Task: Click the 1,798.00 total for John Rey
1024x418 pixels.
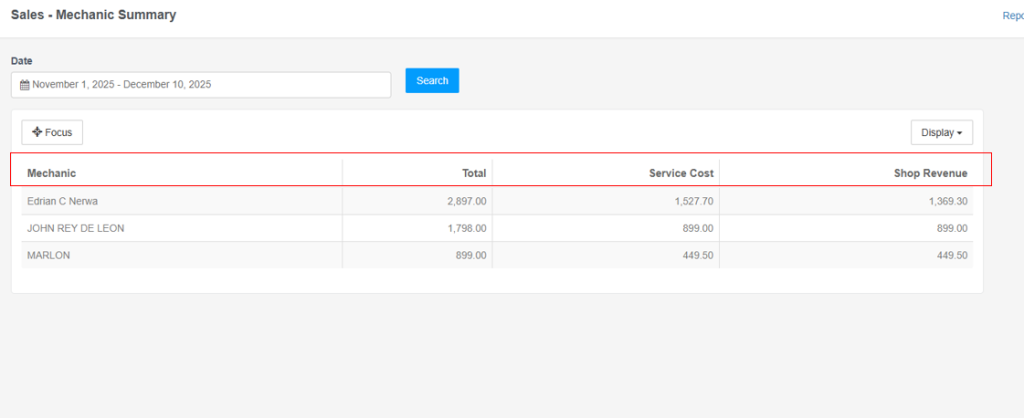Action: point(466,228)
